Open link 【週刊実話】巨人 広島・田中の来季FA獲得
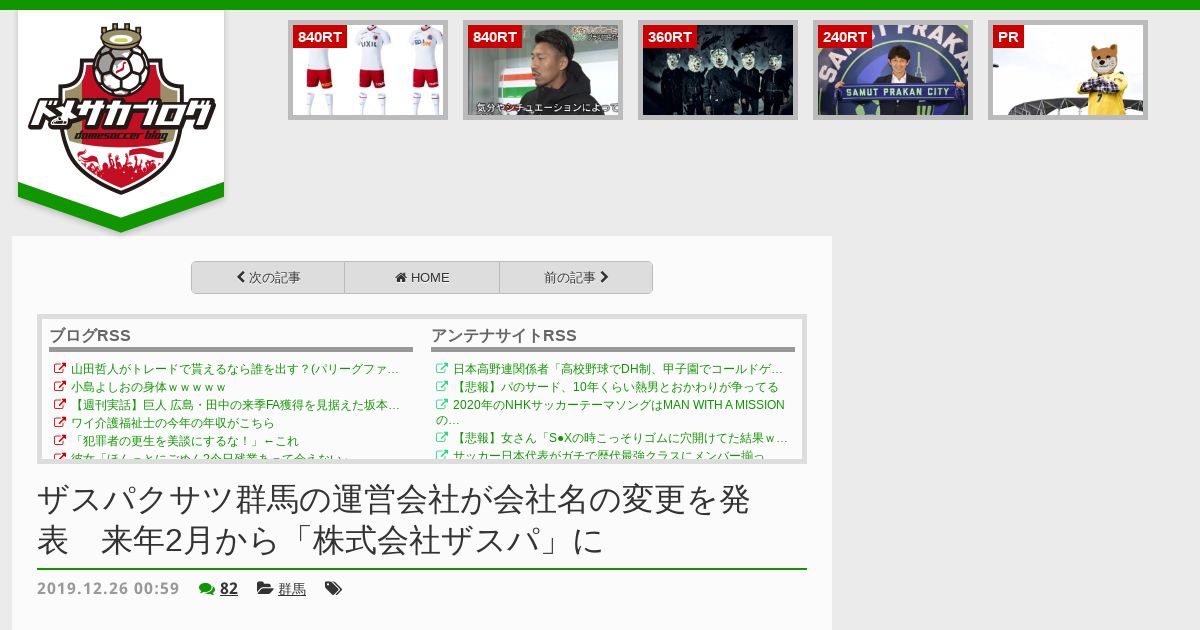 tap(235, 405)
